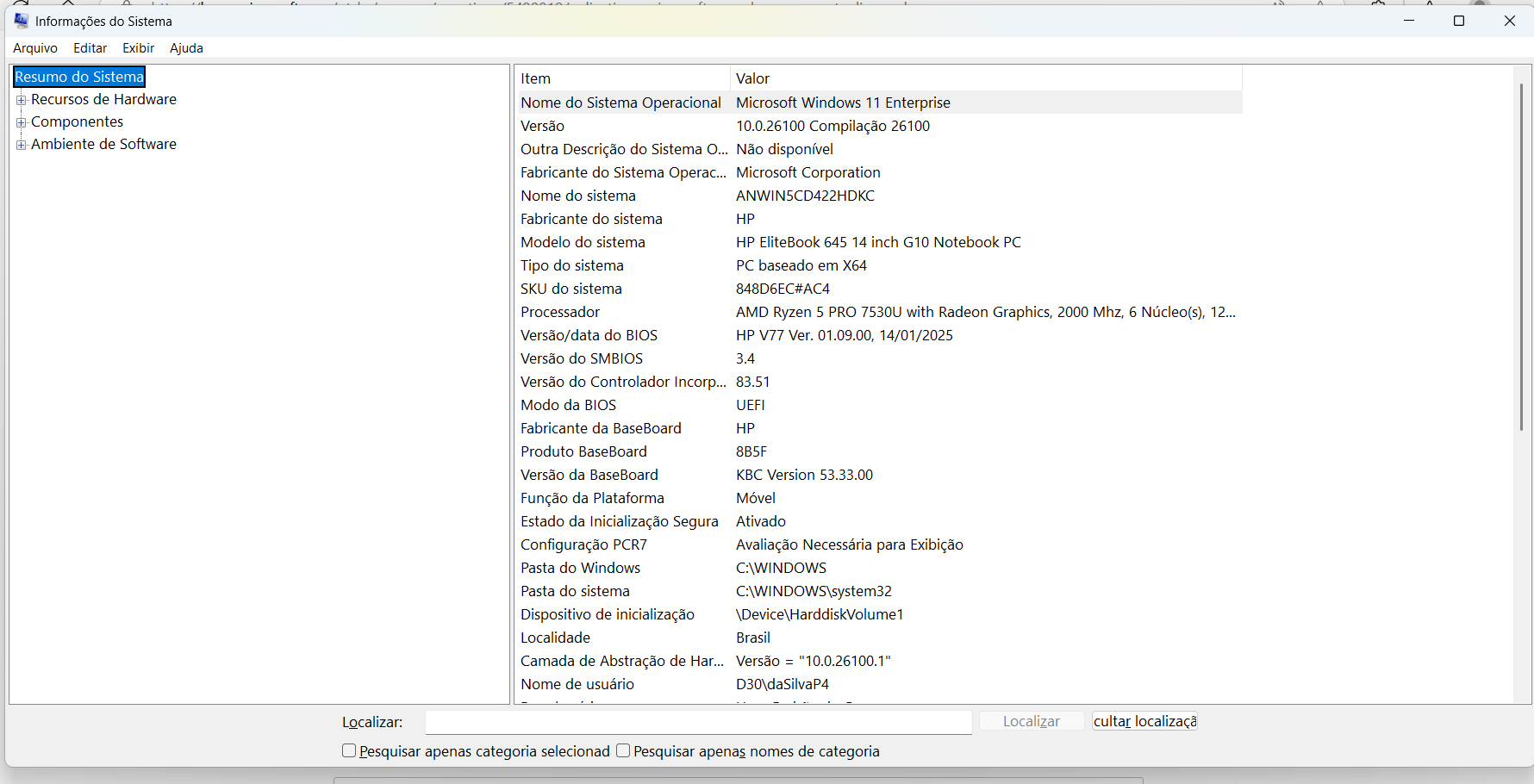Select Modelo do sistema row
The width and height of the screenshot is (1534, 784).
(880, 242)
